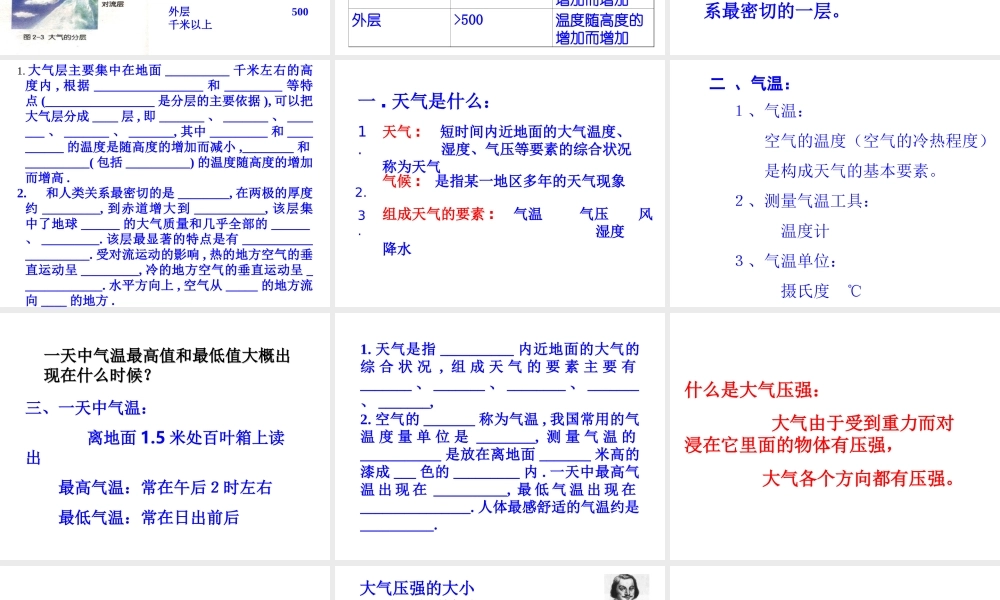Click the line 最低气温：常在日出前后

pos(149,517)
